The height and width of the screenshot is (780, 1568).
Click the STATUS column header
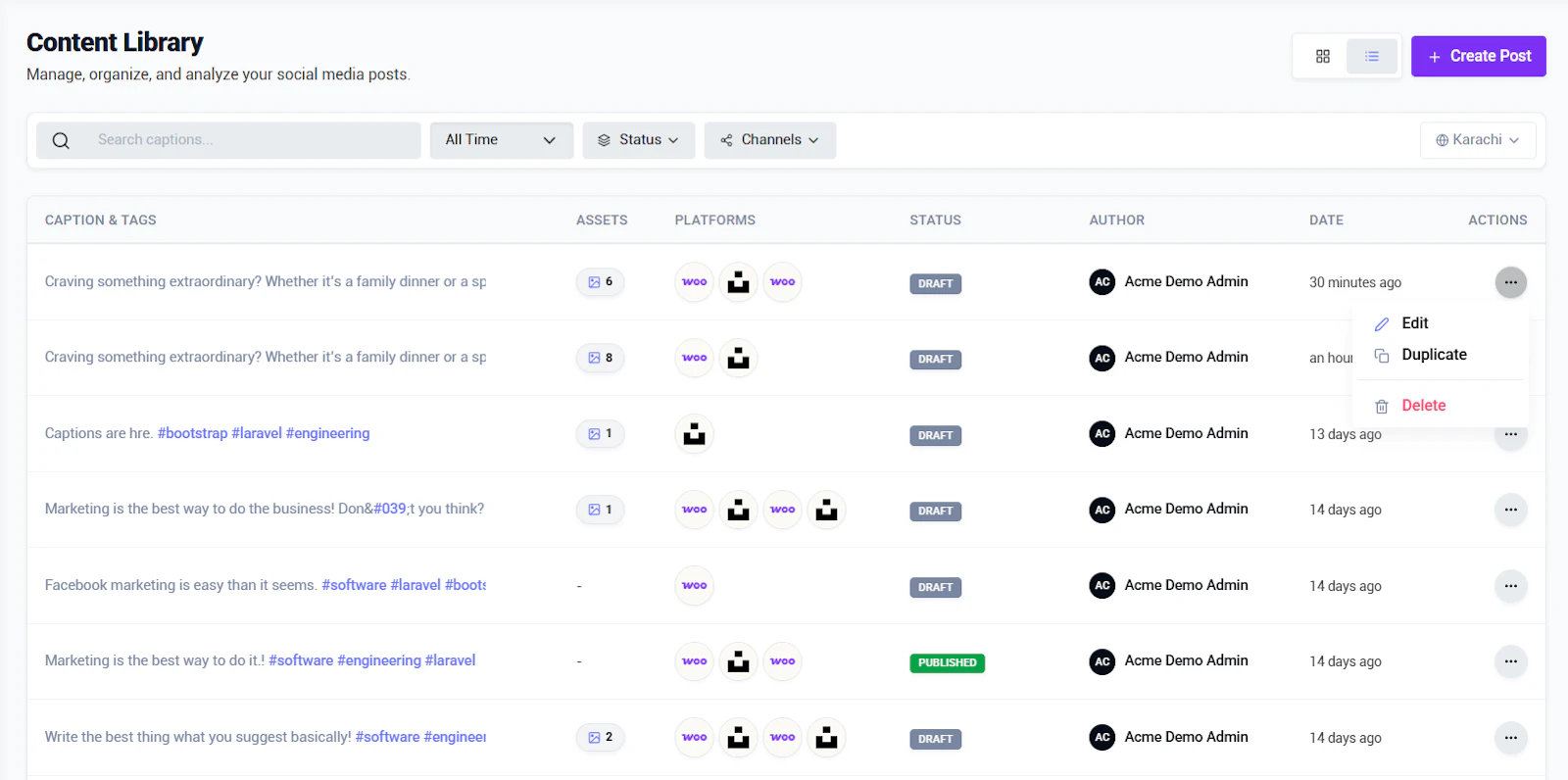pos(935,220)
